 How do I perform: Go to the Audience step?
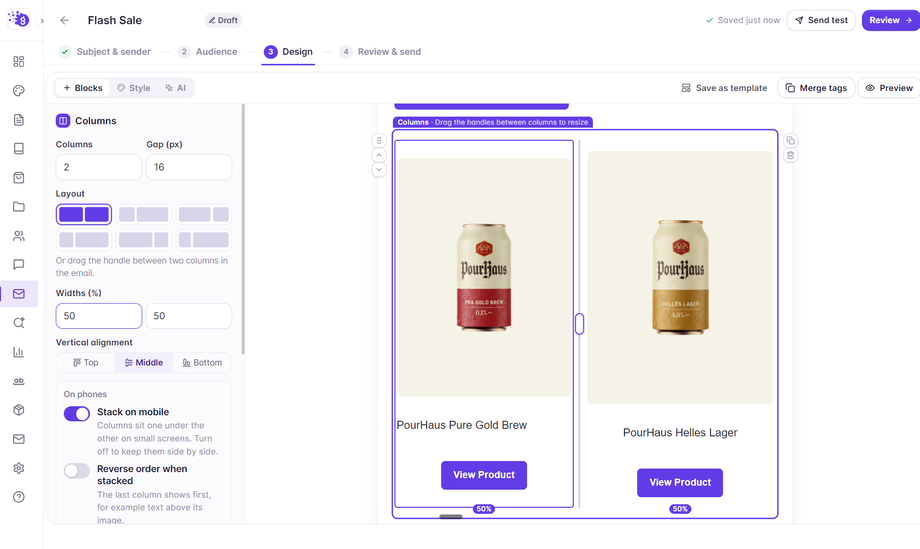pos(208,52)
